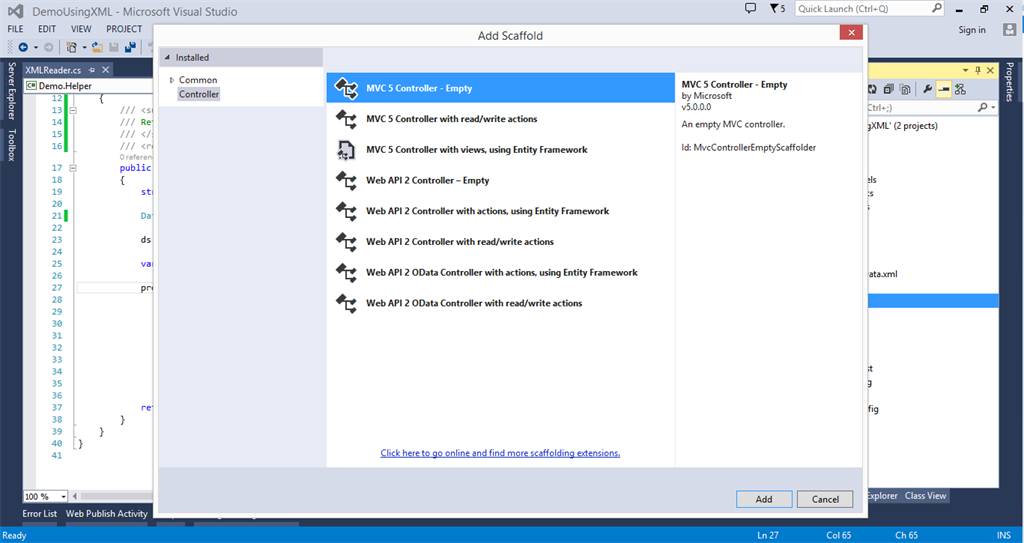Click the Save All toolbar icon
The height and width of the screenshot is (543, 1024).
130,47
